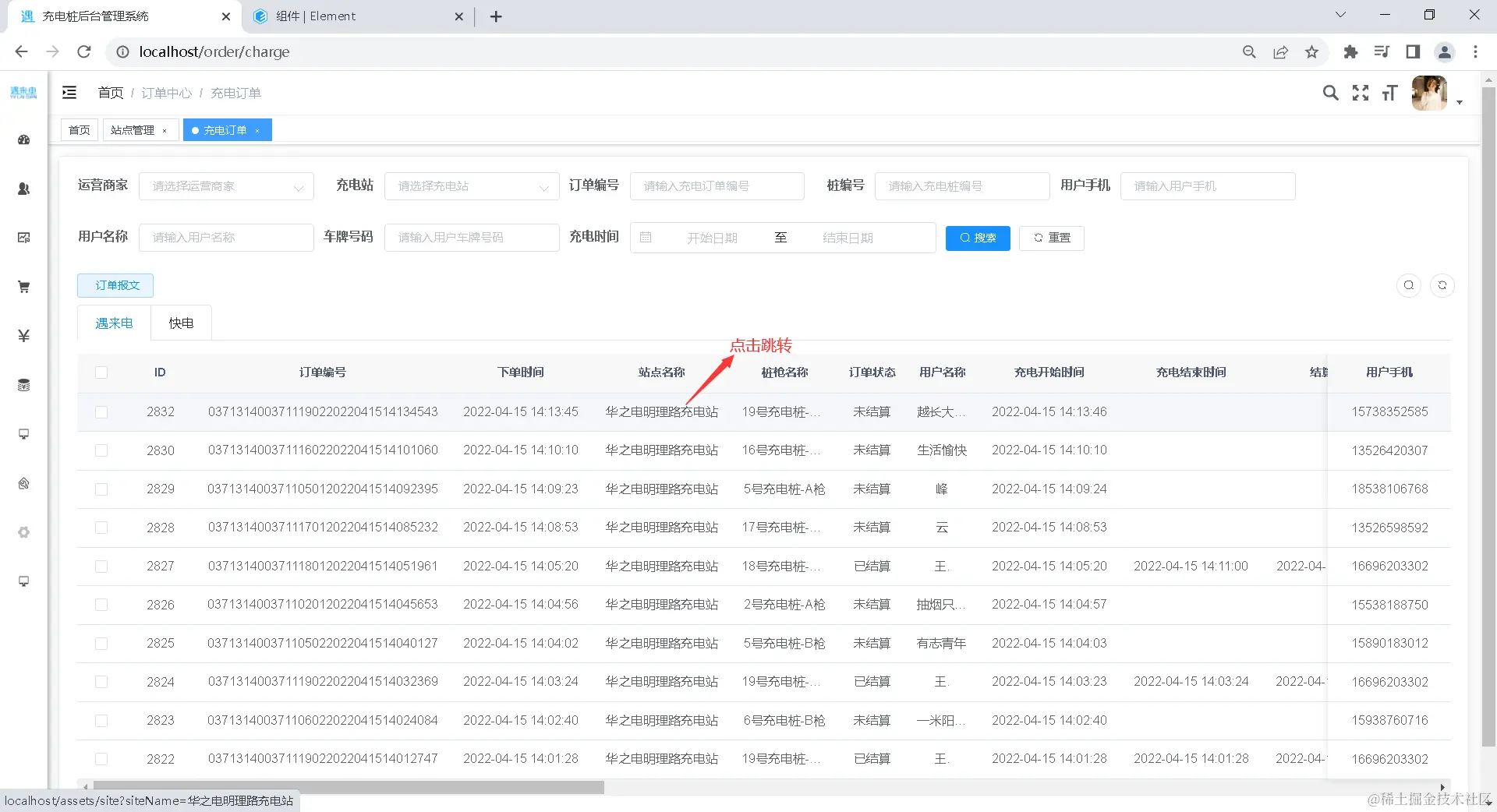Open Chrome's three-dot menu
This screenshot has width=1497, height=812.
(1475, 52)
